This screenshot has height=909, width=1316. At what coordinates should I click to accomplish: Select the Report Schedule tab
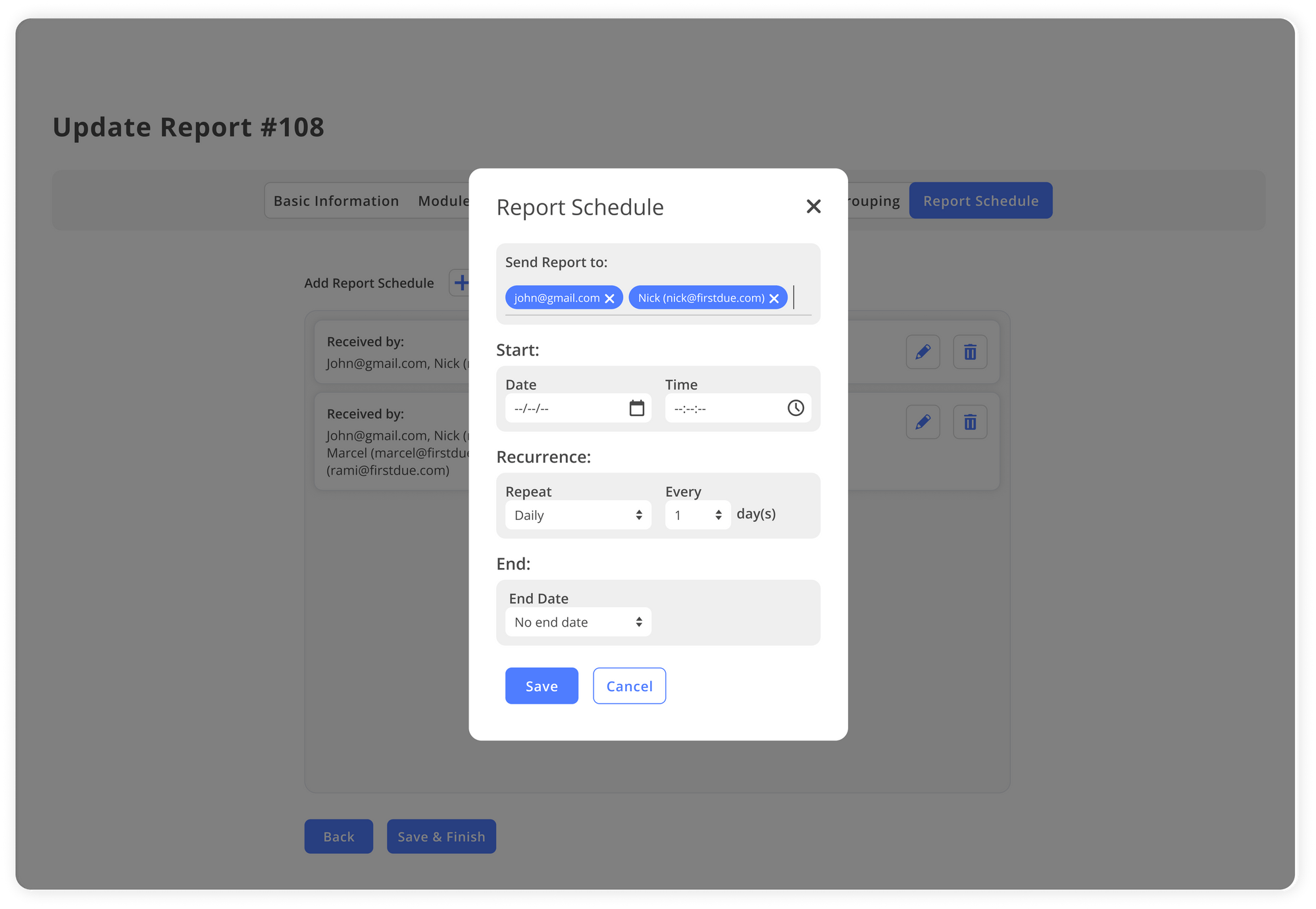[980, 200]
